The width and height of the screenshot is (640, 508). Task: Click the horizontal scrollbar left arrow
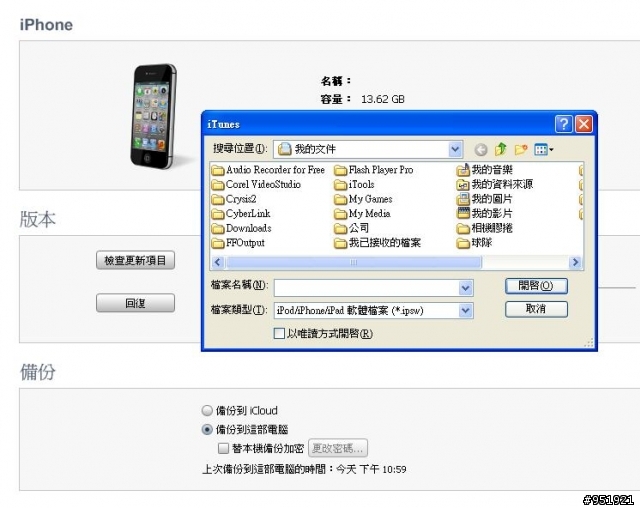click(218, 262)
